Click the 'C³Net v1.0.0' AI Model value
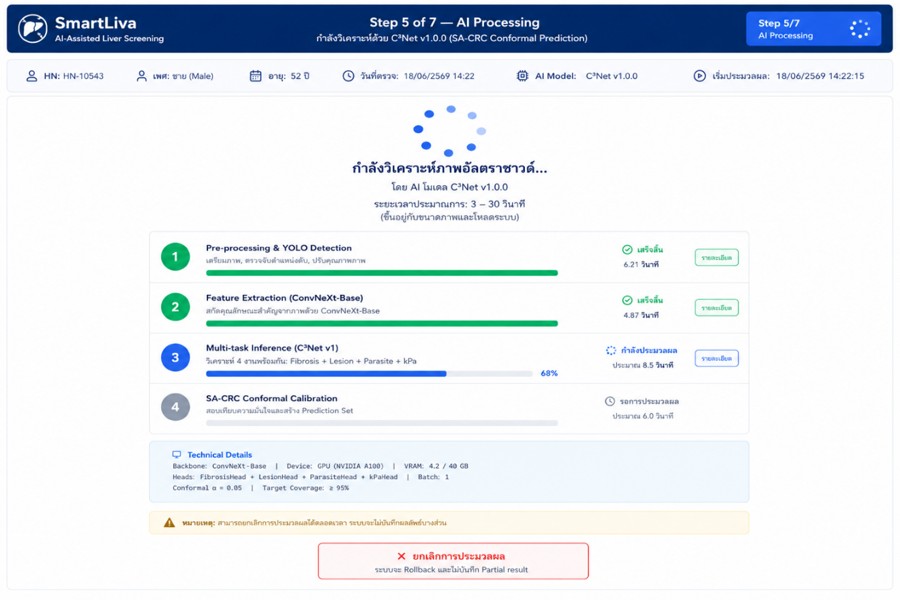This screenshot has height=600, width=900. pyautogui.click(x=611, y=76)
